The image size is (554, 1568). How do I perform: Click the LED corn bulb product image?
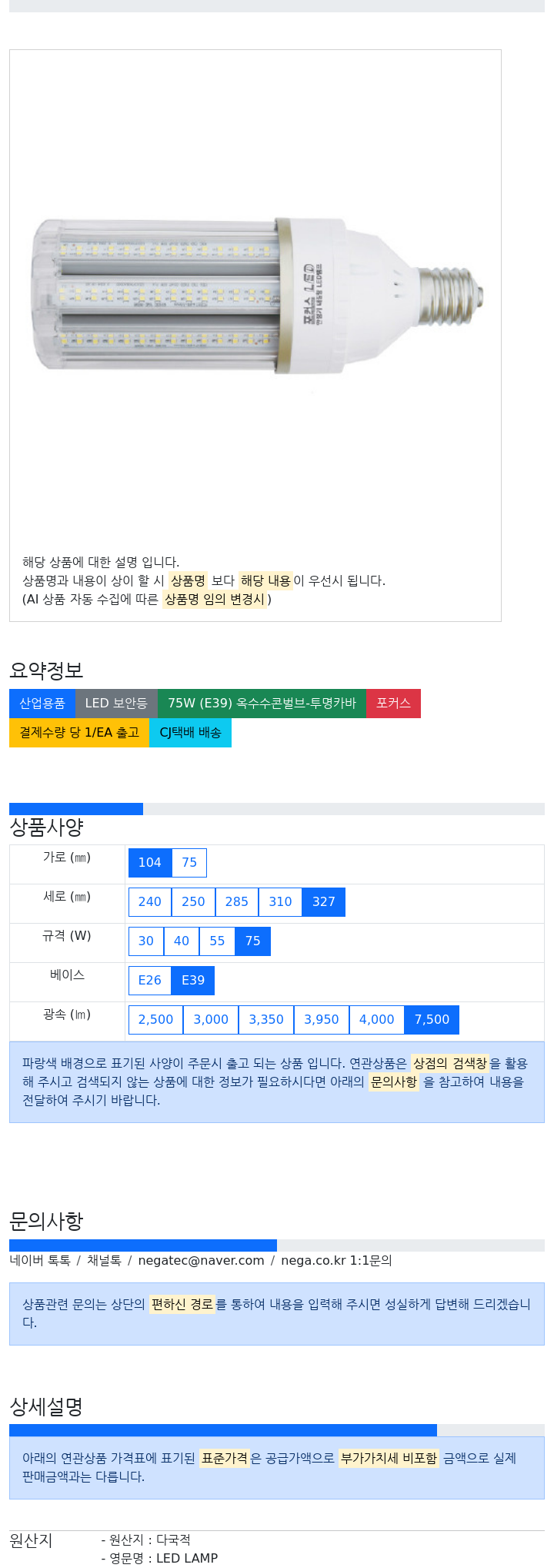click(258, 296)
